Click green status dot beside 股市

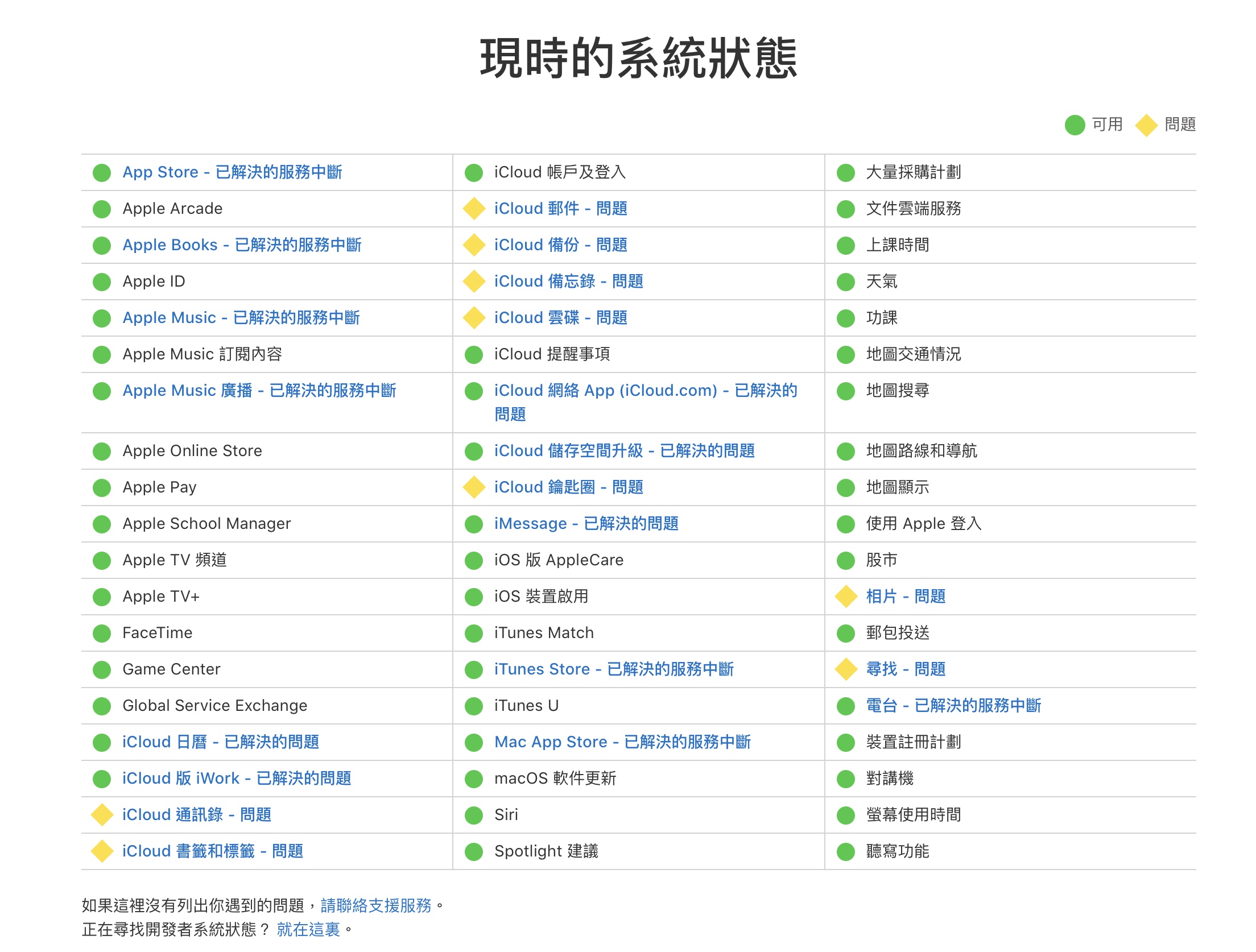point(846,561)
